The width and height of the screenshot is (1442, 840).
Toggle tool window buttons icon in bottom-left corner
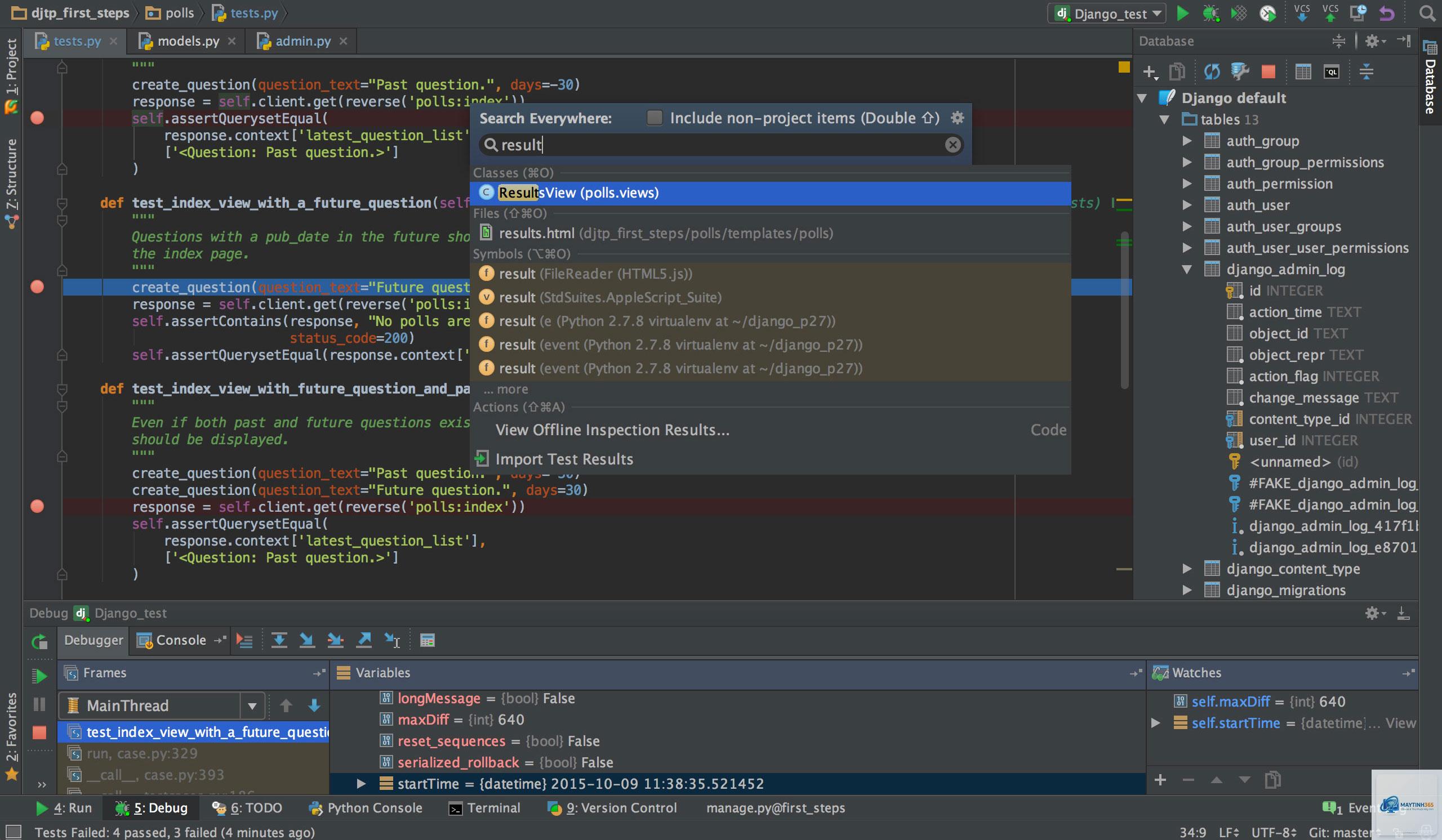(13, 832)
